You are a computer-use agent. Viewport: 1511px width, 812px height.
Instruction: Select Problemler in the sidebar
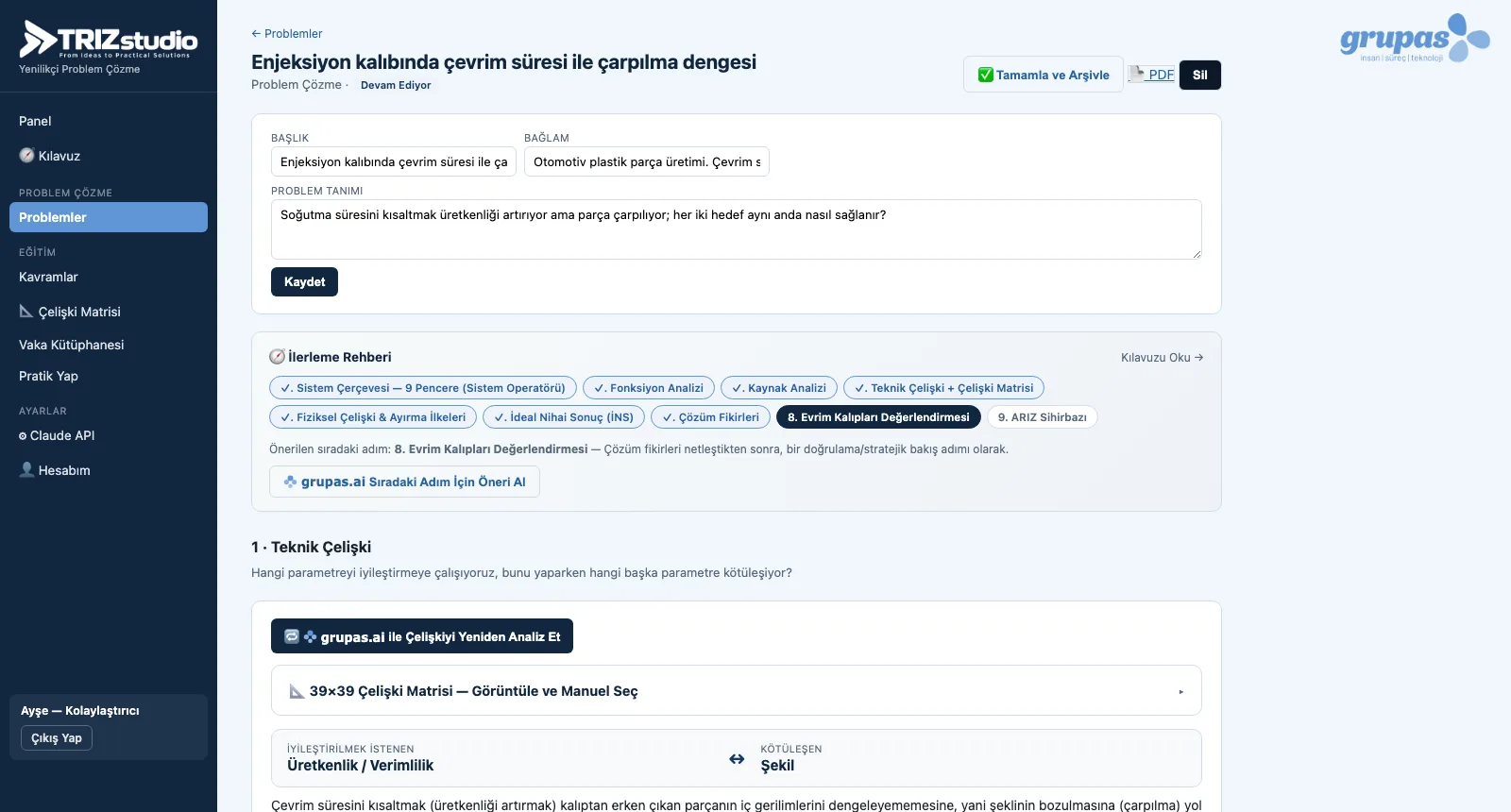[x=109, y=217]
